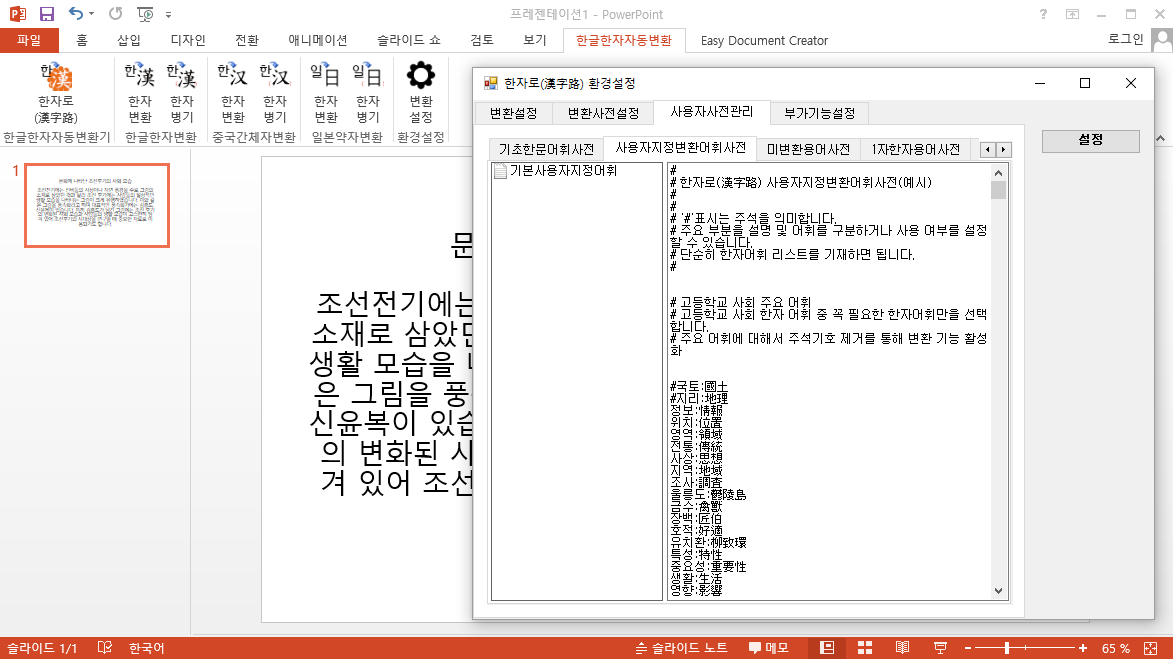The width and height of the screenshot is (1173, 659).
Task: Click the zoom slider in status bar
Action: (x=1006, y=648)
